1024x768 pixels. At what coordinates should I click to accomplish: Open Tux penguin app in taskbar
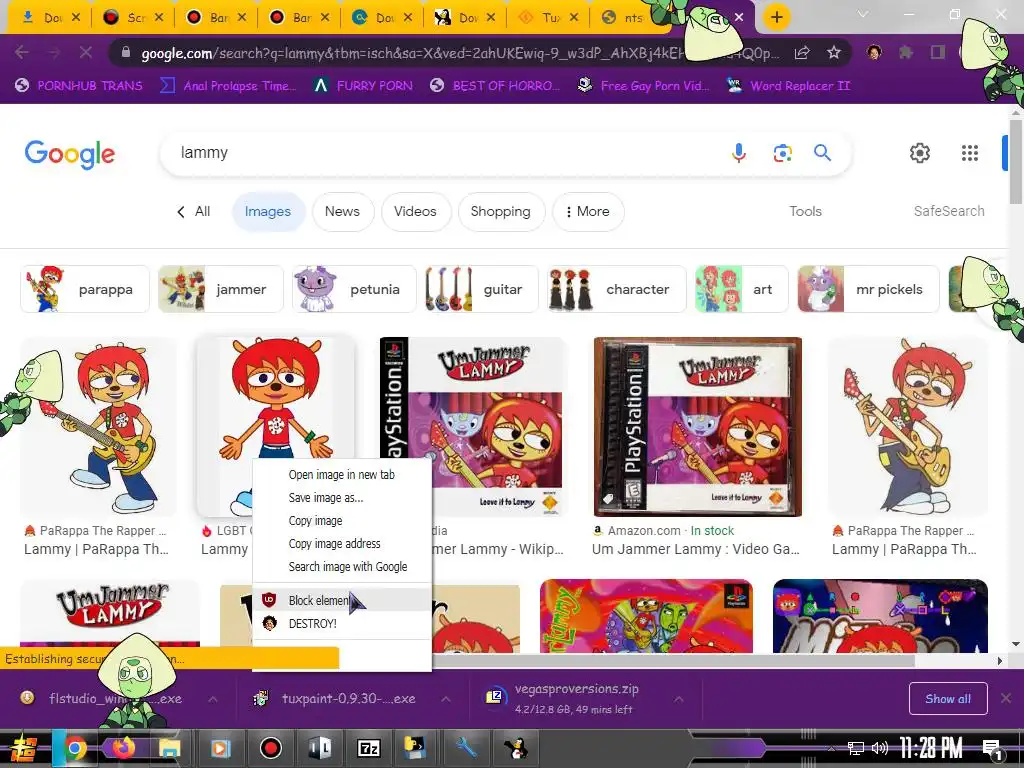point(517,748)
